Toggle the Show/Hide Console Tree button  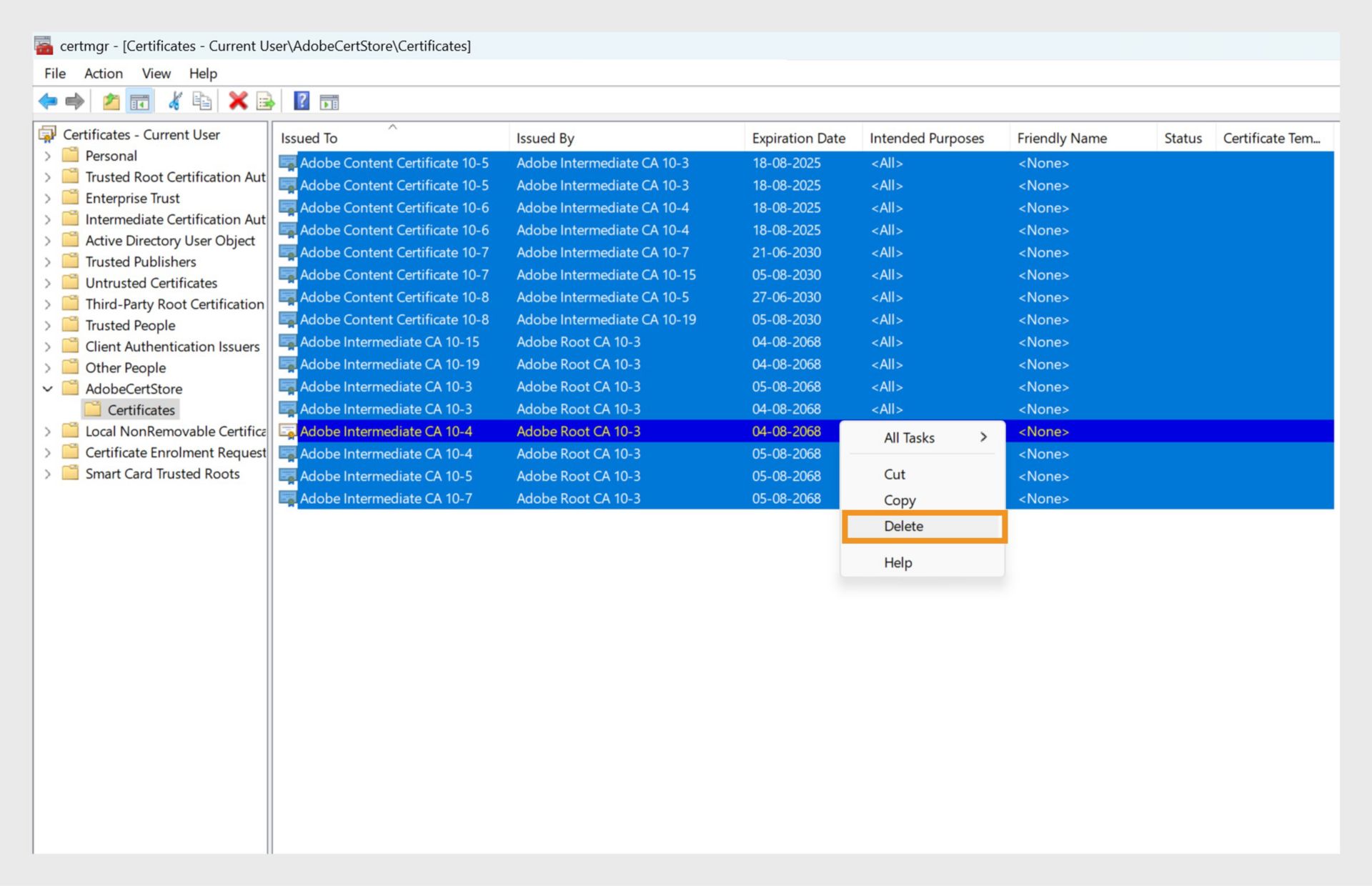[140, 101]
